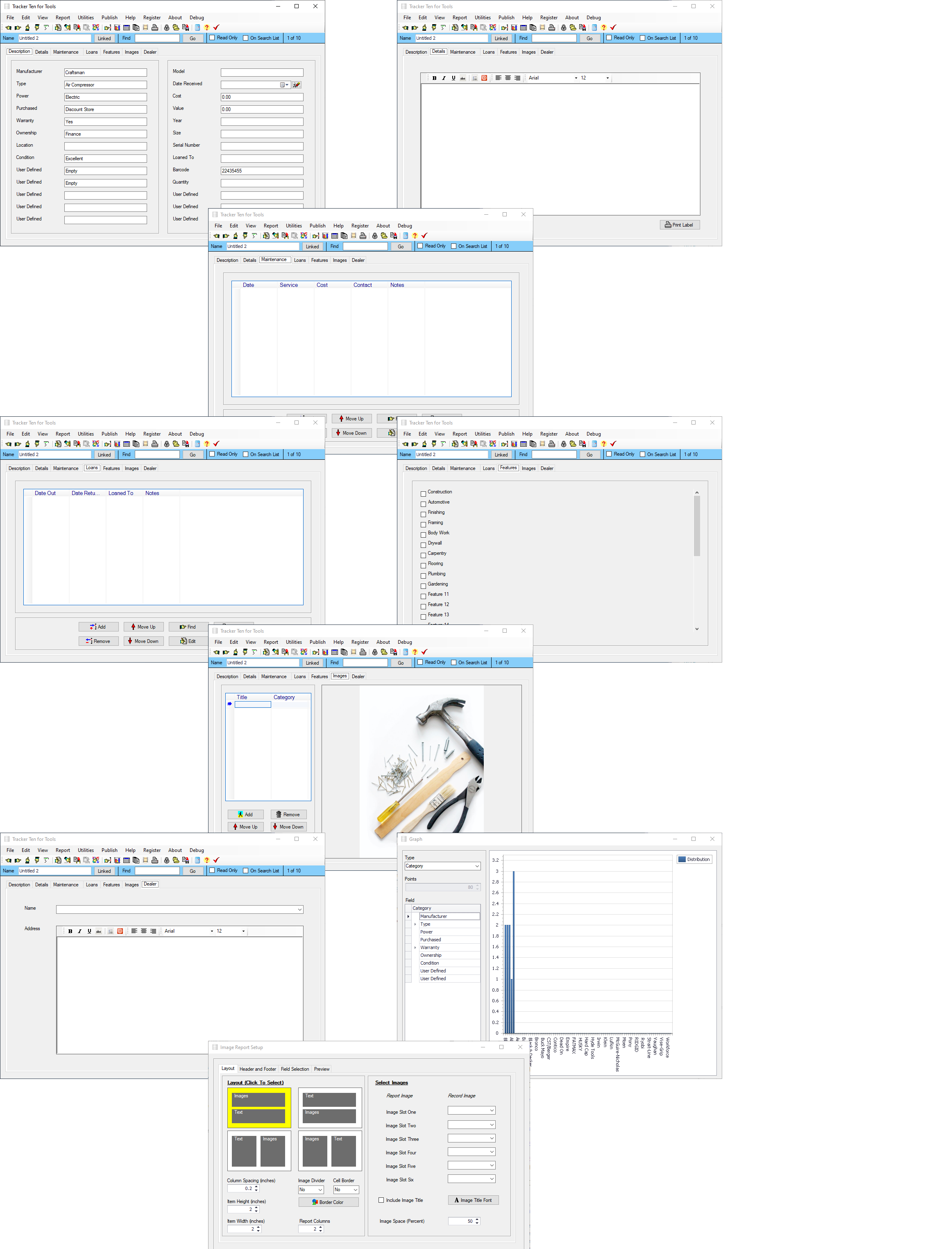Toggle Read Only in the Images window

[420, 662]
